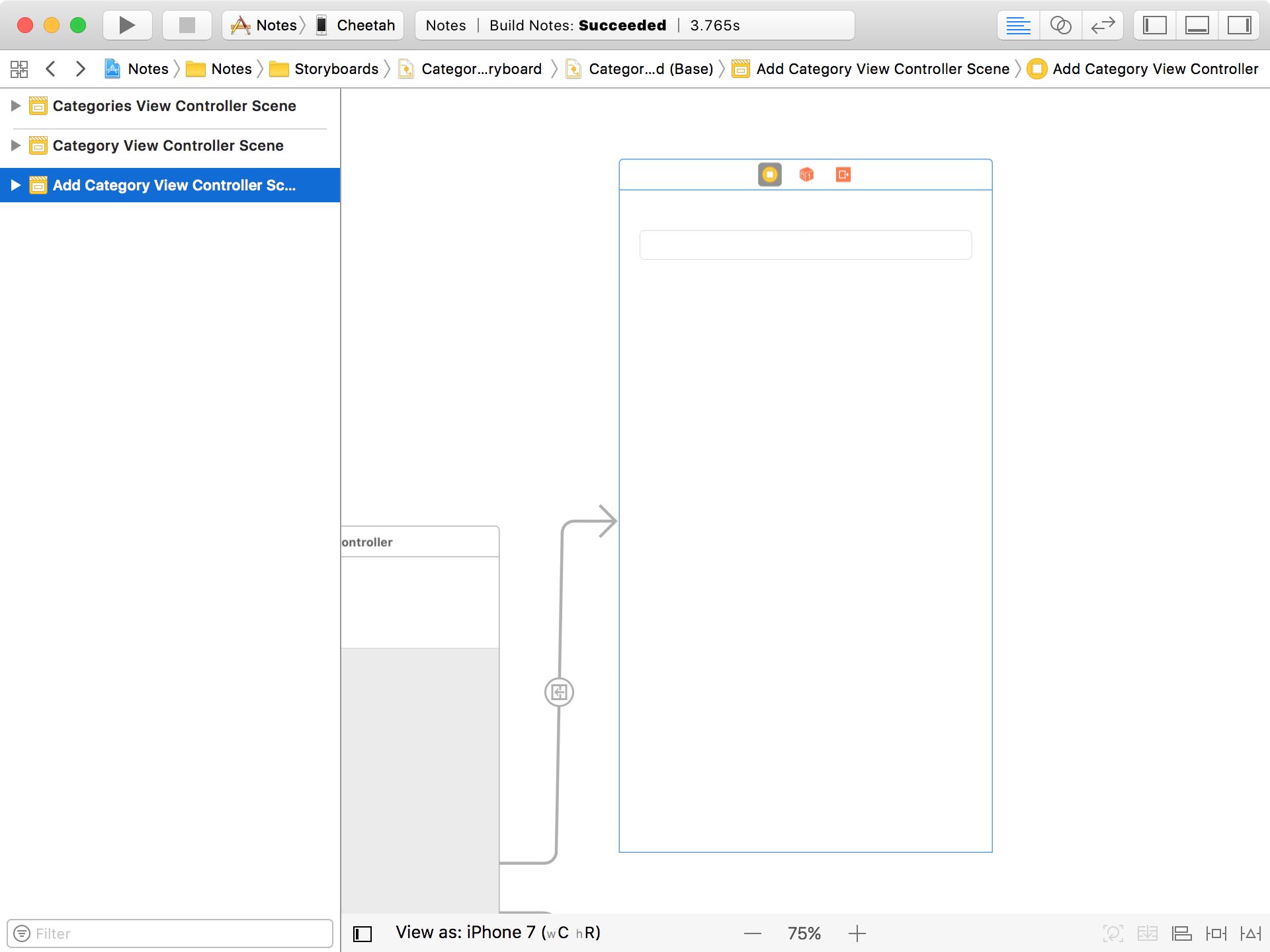
Task: Increase canvas zoom with the plus control
Action: pos(857,933)
